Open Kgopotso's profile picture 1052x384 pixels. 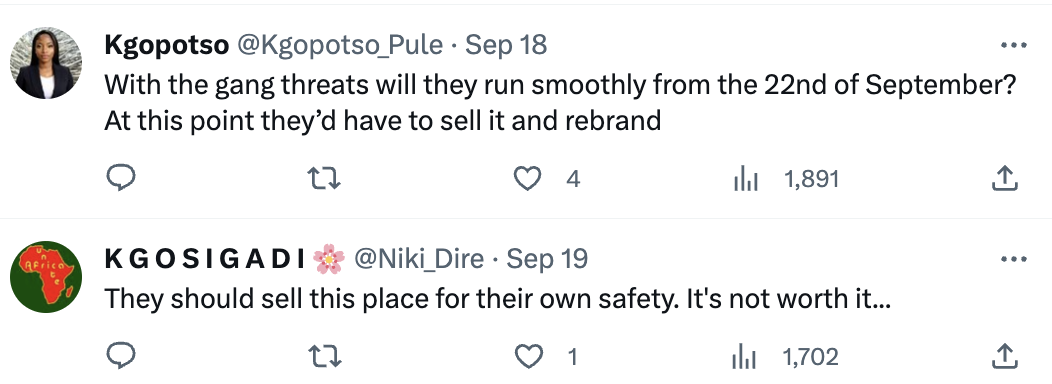pyautogui.click(x=46, y=63)
